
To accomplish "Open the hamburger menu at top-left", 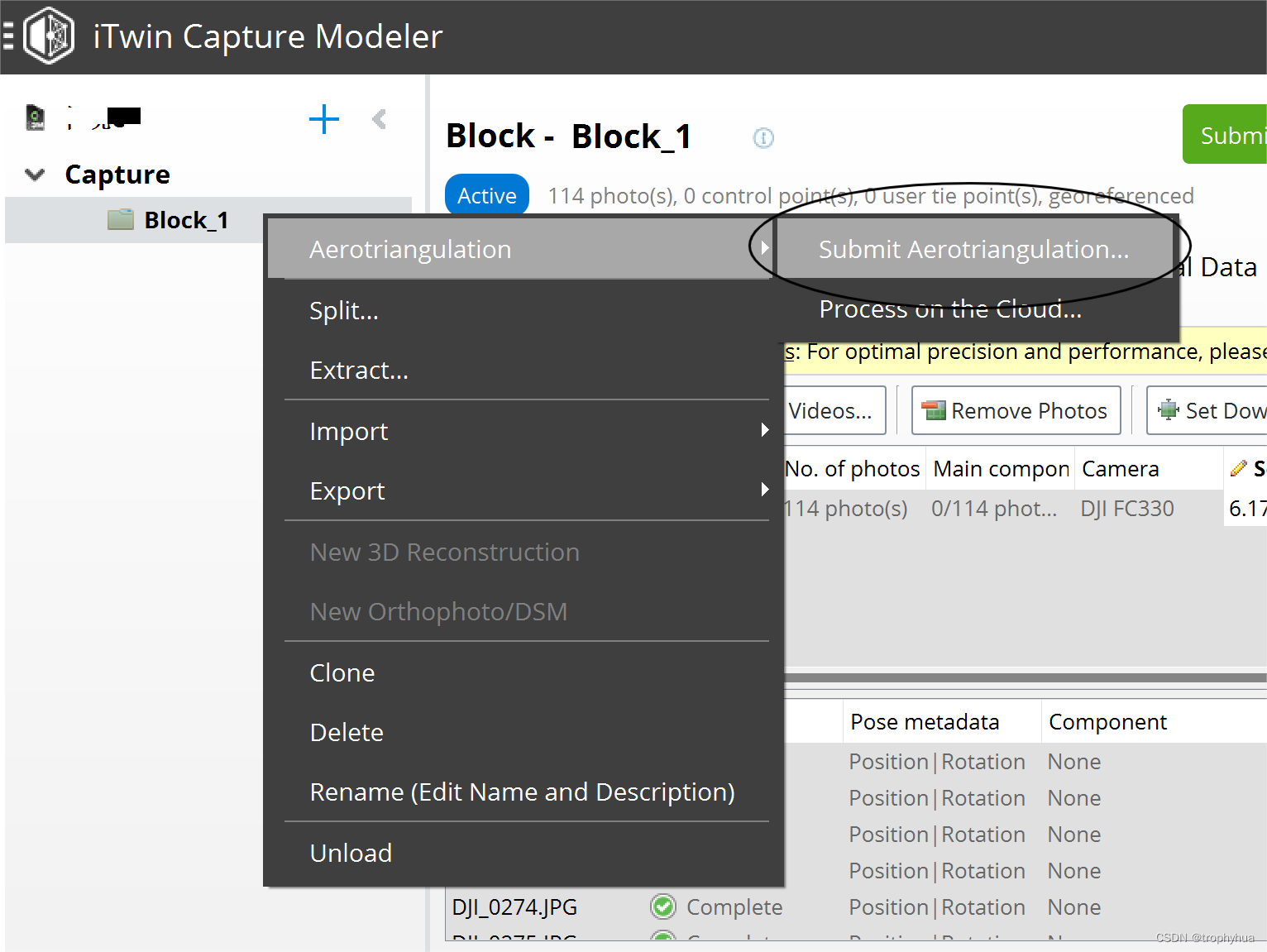I will pos(7,36).
